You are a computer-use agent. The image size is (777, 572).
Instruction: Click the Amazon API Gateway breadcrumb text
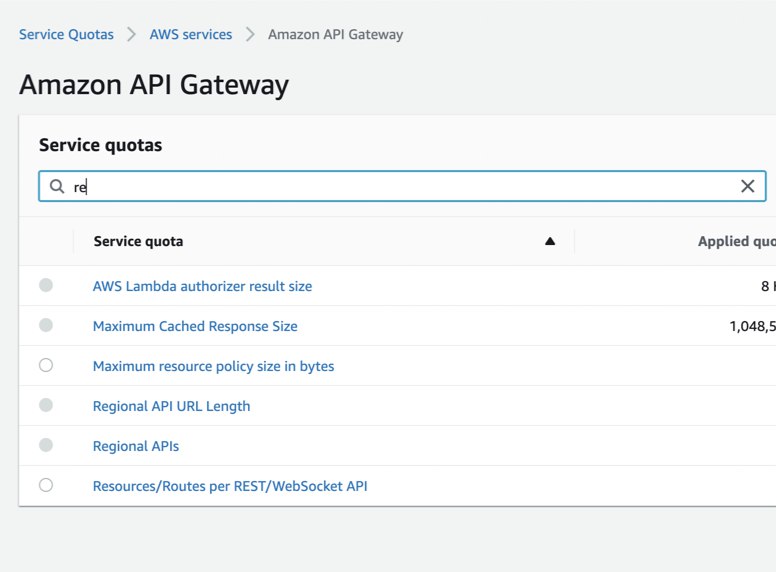pos(335,34)
